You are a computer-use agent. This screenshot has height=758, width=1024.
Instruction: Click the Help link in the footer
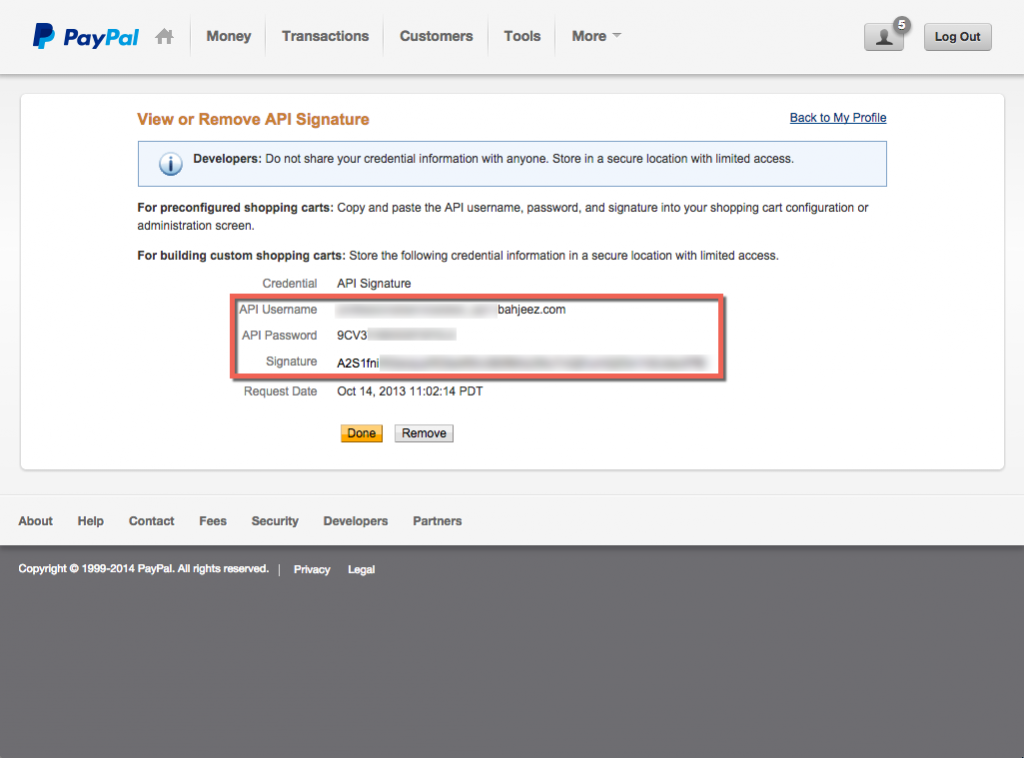[x=90, y=521]
